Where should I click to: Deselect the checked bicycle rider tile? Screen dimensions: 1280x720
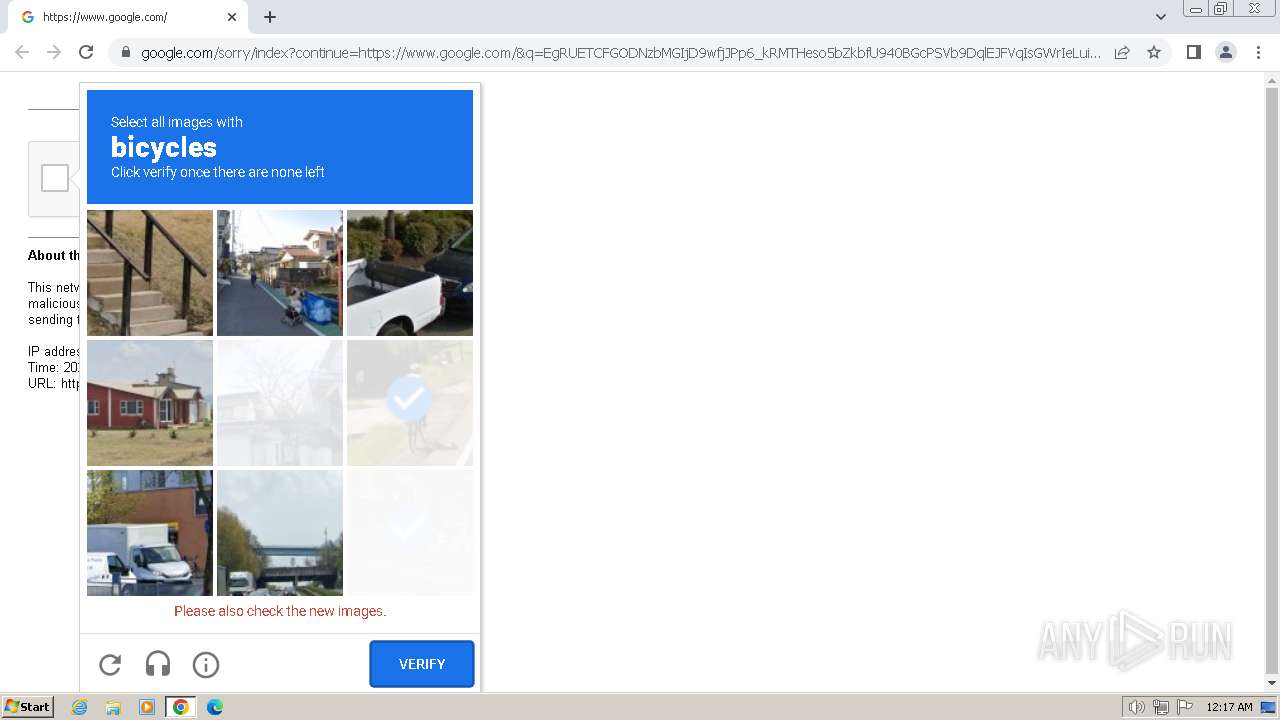click(x=410, y=403)
